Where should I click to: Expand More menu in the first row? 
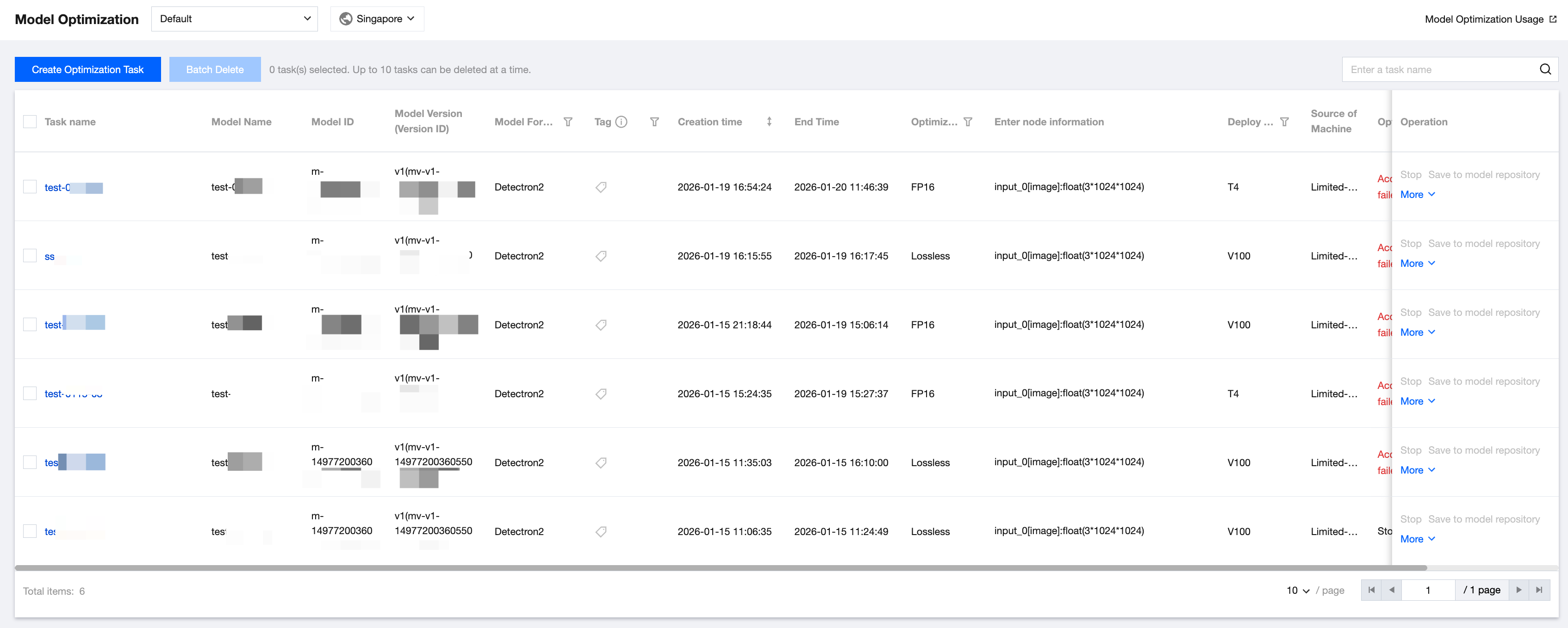(1417, 195)
